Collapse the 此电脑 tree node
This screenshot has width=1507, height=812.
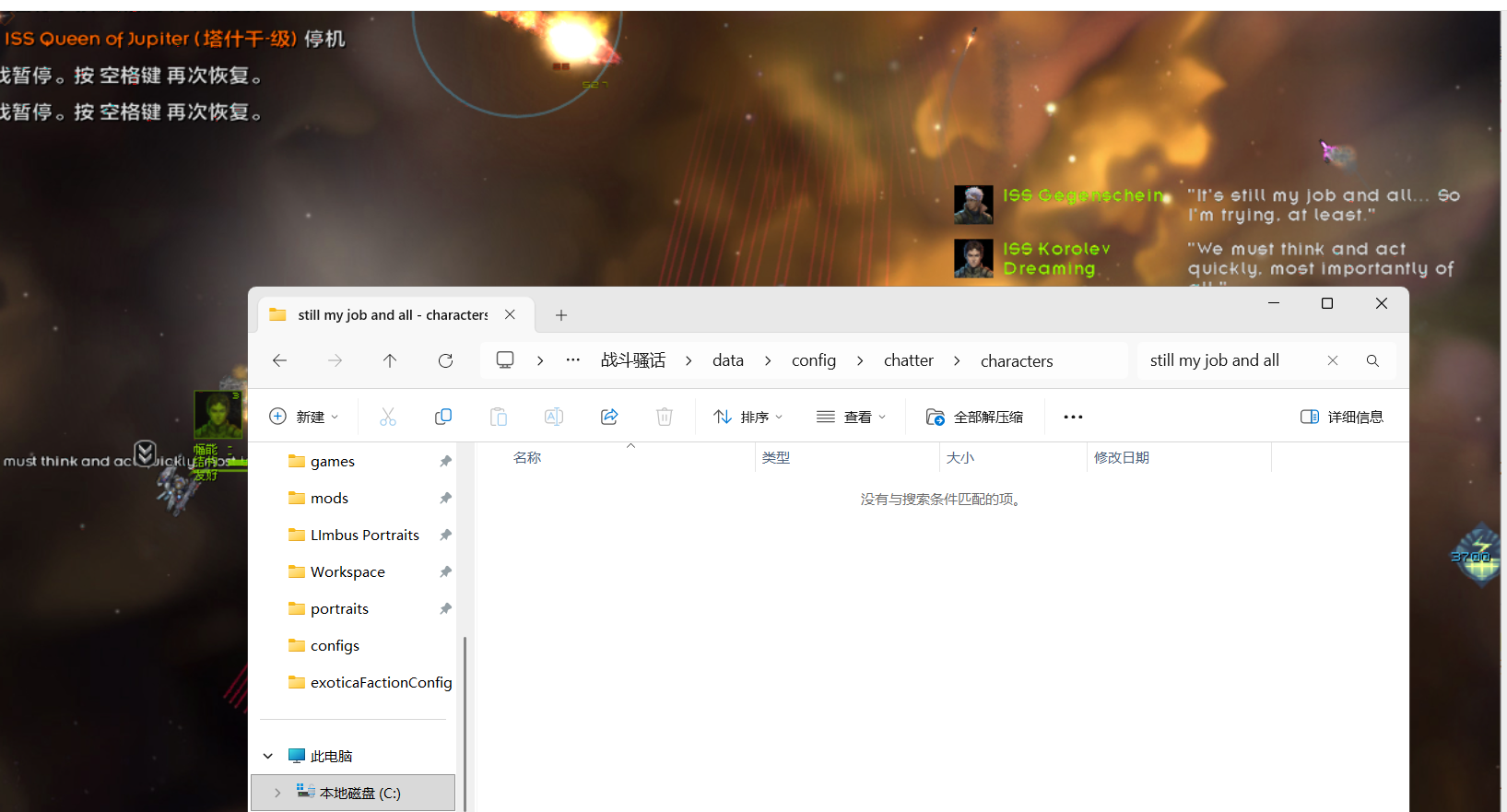[268, 756]
